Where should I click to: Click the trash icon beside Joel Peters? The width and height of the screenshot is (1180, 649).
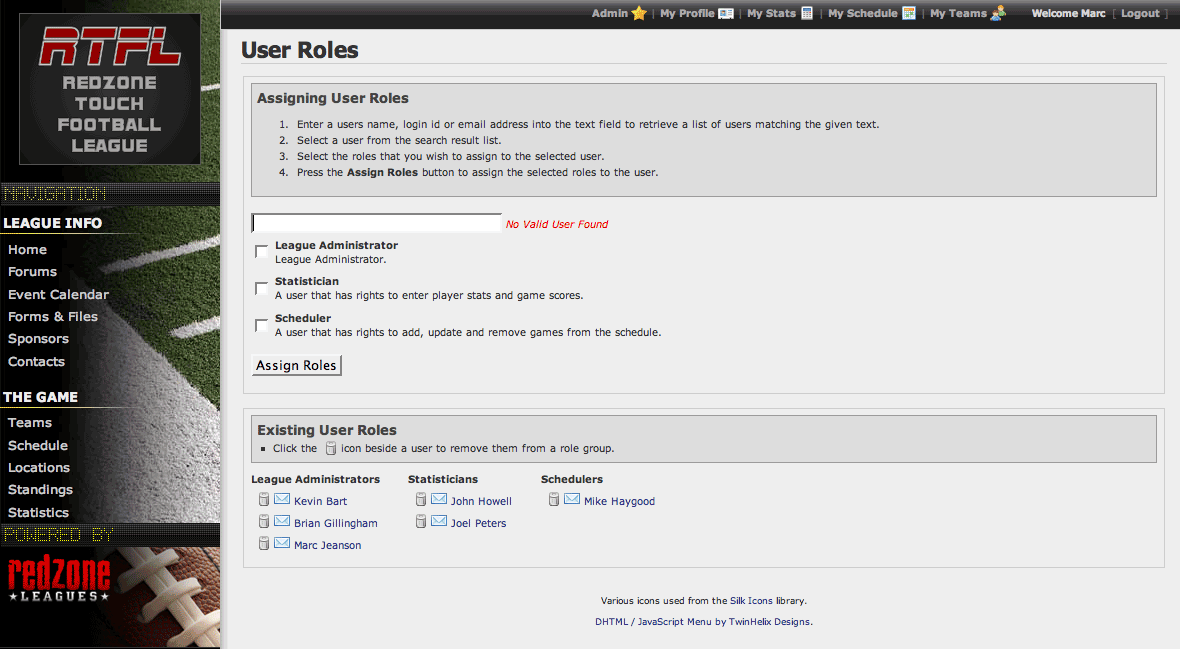pyautogui.click(x=421, y=522)
